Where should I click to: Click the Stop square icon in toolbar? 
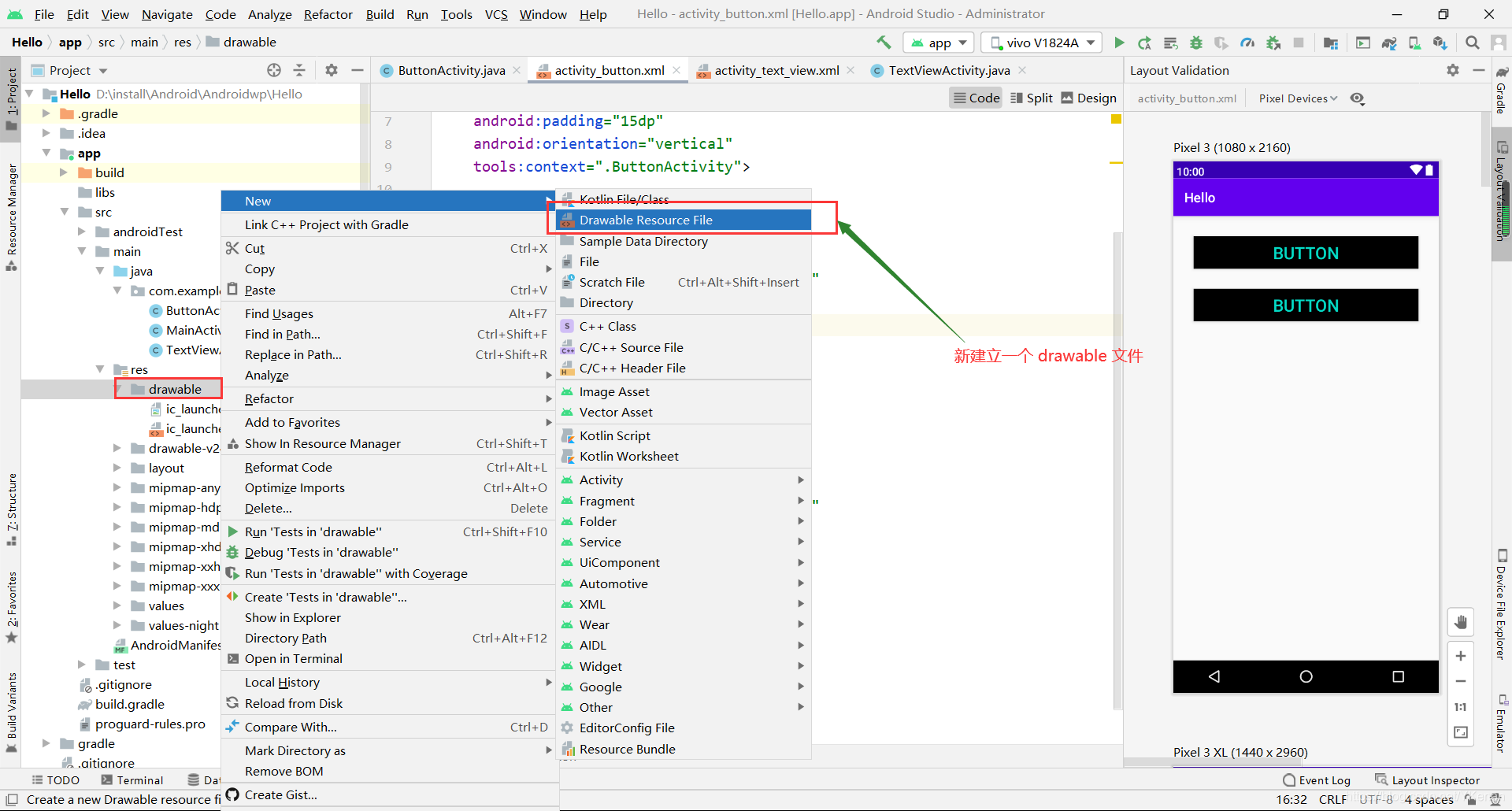[1299, 43]
